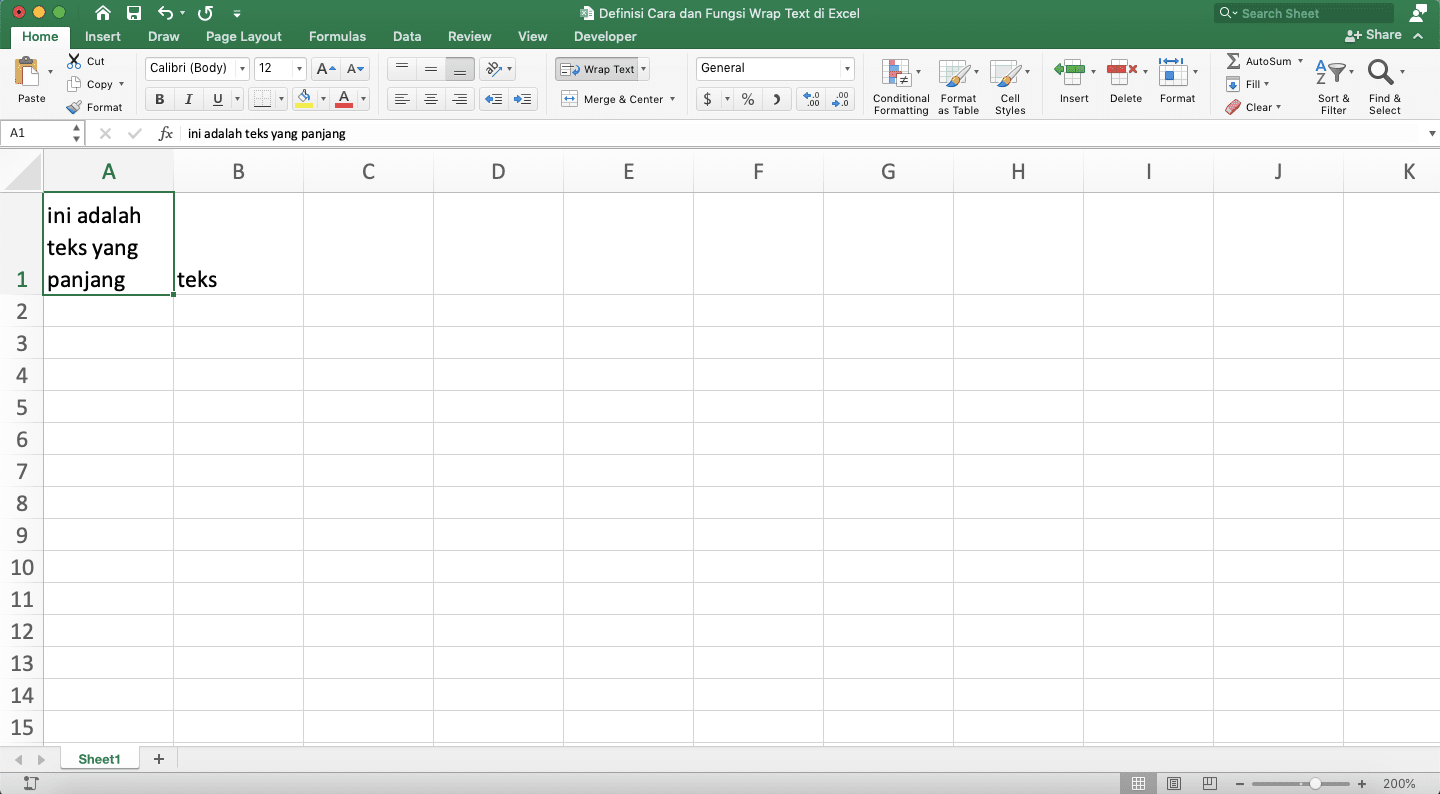
Task: Apply percent style format
Action: click(x=747, y=99)
